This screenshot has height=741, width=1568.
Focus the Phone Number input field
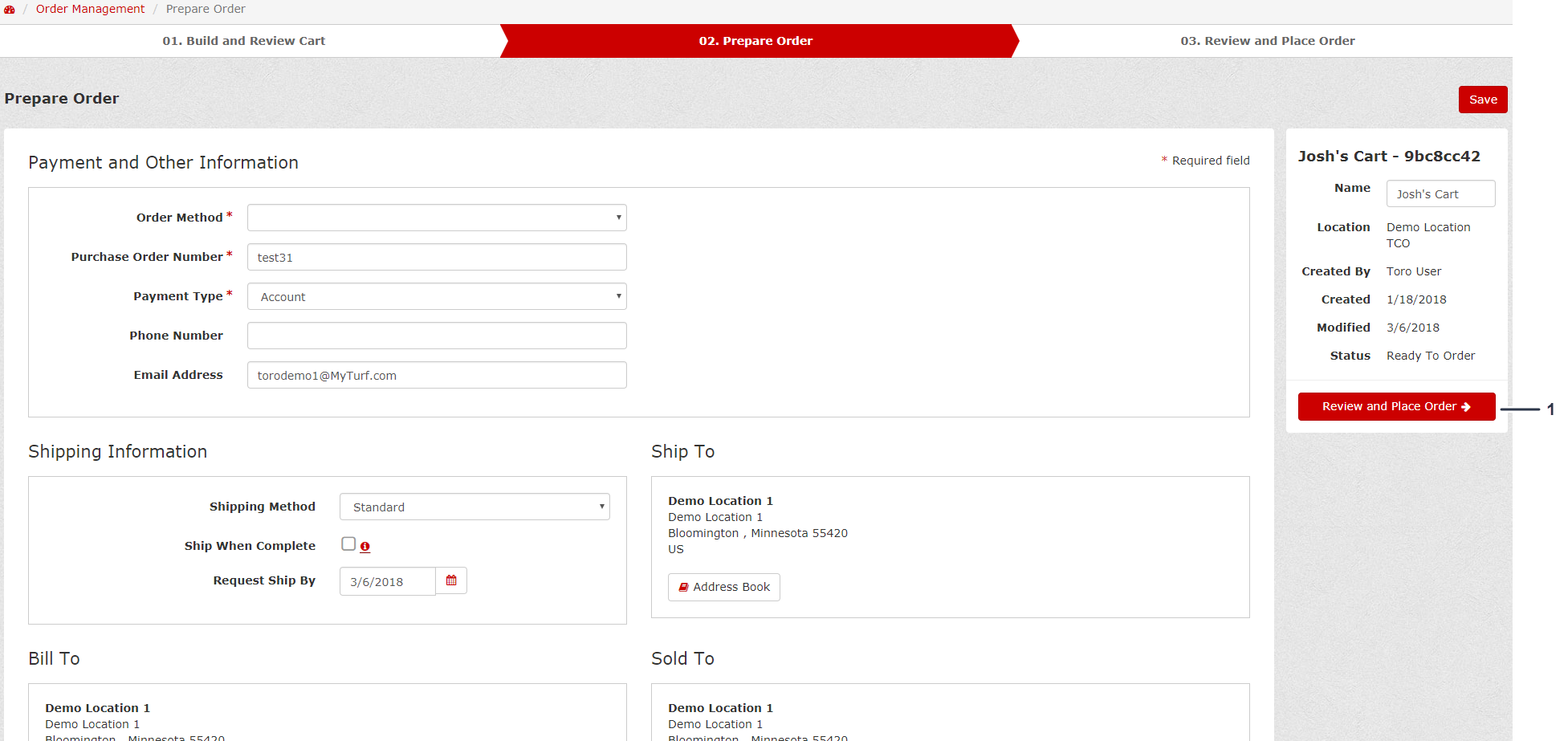click(437, 336)
